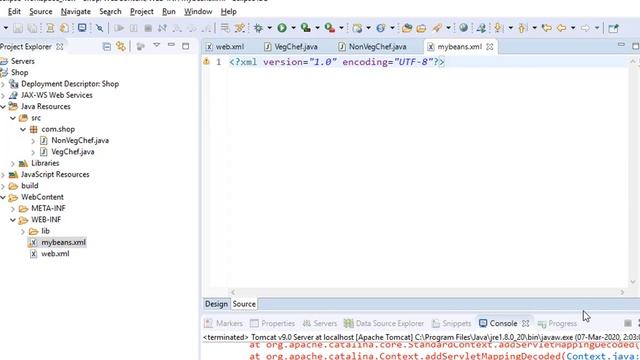
Task: Open the Progress view tab
Action: tap(557, 323)
